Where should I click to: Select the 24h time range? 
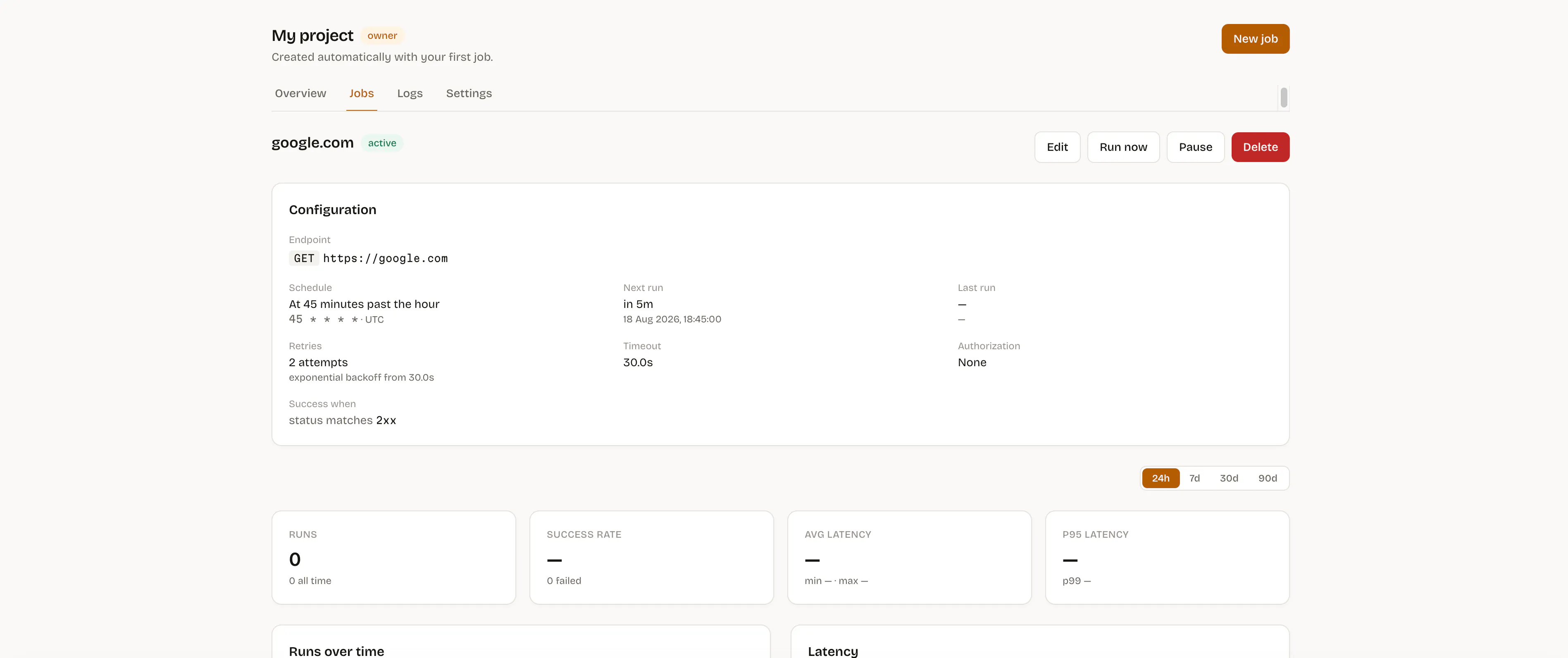pyautogui.click(x=1160, y=479)
